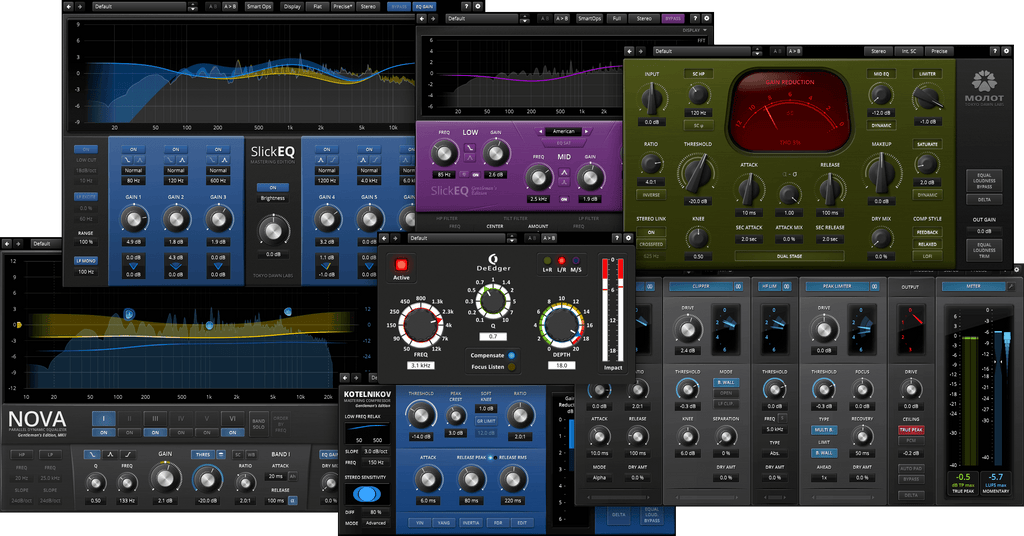Click DeEdger Depth knob
The width and height of the screenshot is (1024, 536).
tap(560, 326)
